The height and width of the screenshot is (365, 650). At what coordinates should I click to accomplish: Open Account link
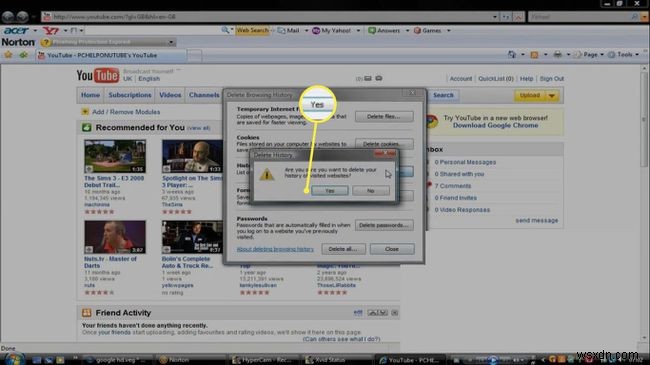[461, 79]
